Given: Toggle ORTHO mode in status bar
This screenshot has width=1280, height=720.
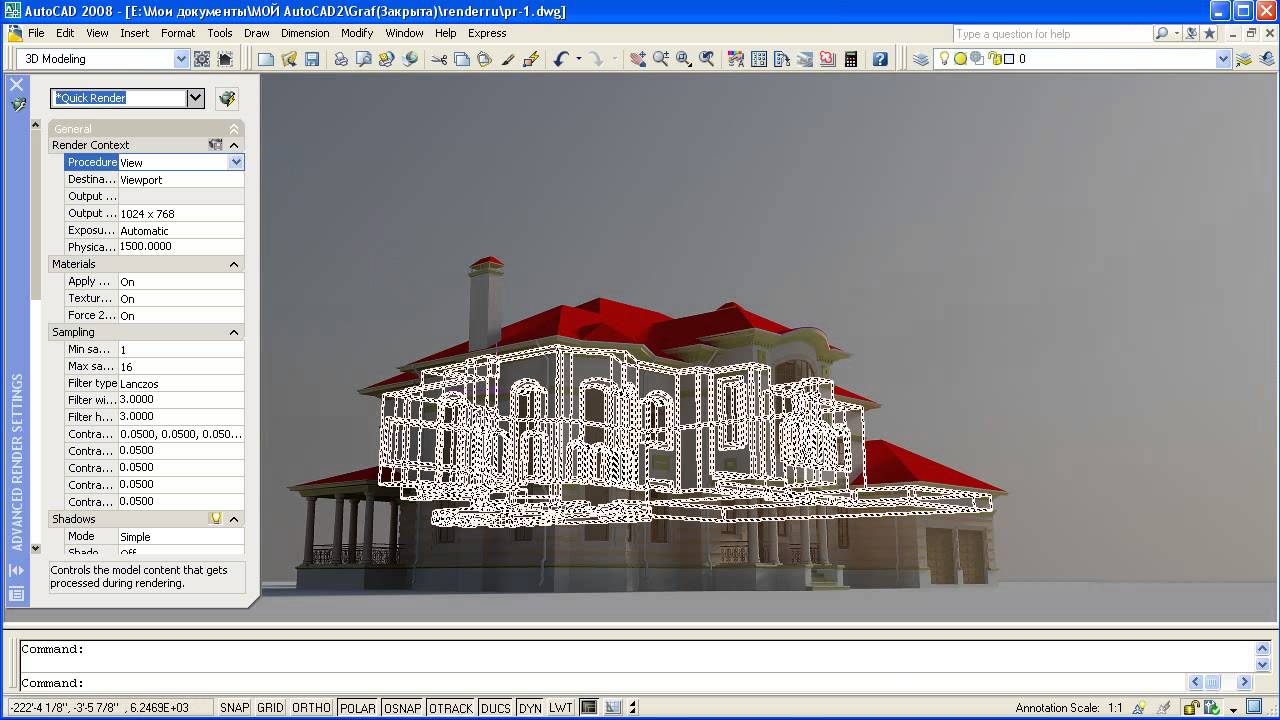Looking at the screenshot, I should click(x=311, y=708).
